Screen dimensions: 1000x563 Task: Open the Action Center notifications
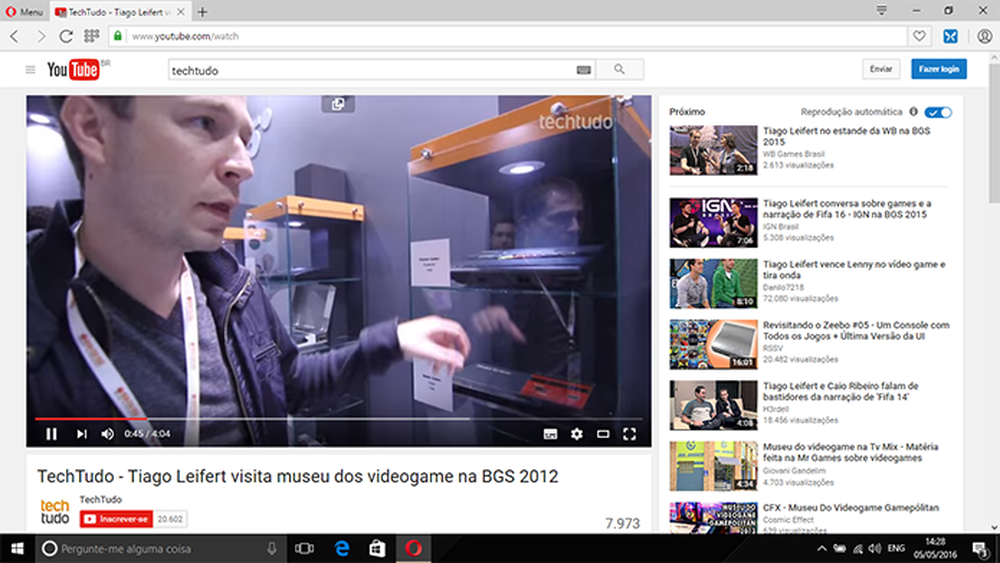[x=980, y=548]
